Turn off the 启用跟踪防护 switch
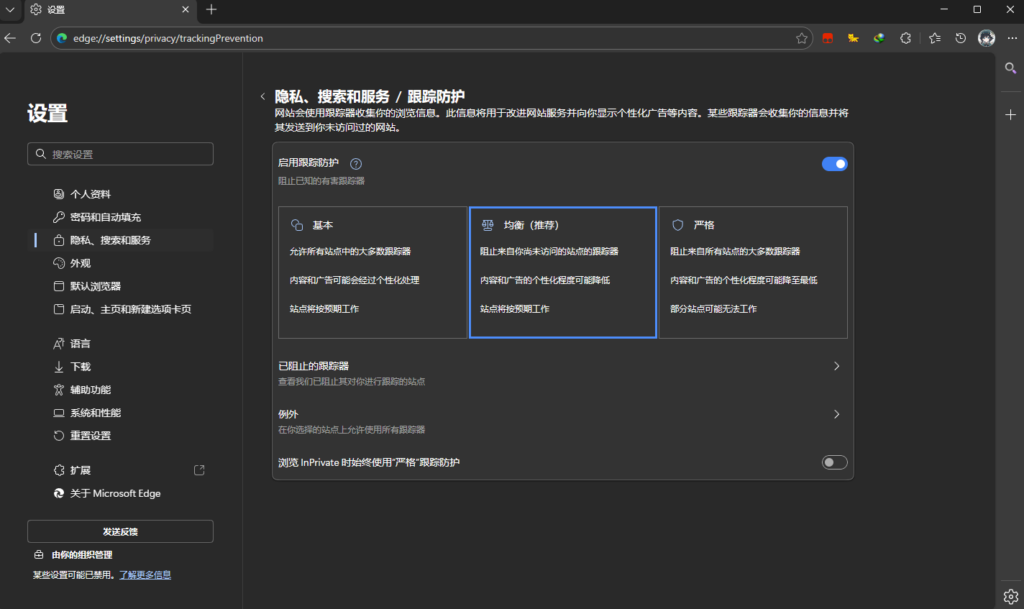The width and height of the screenshot is (1024, 609). coord(834,164)
